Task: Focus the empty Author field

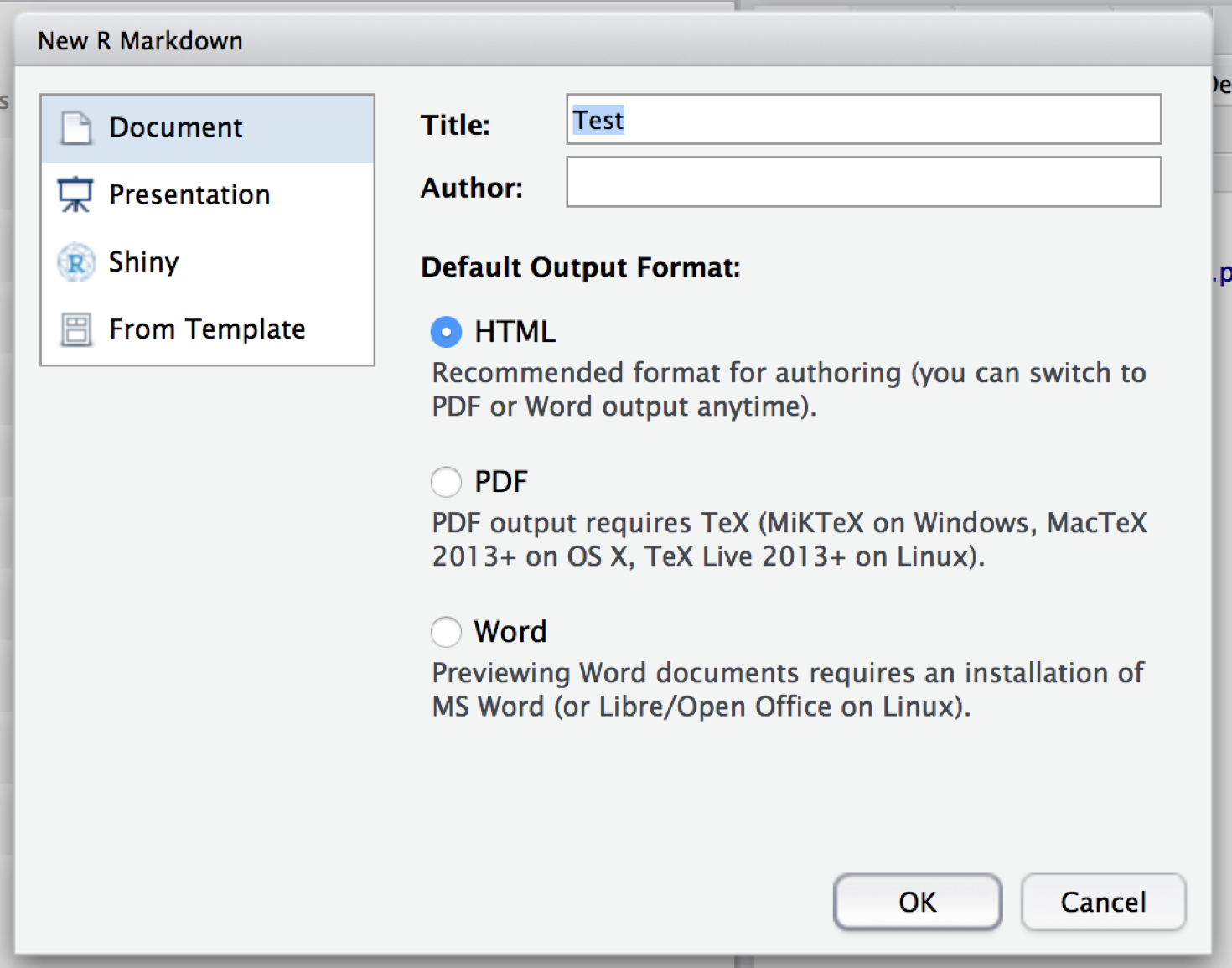Action: click(863, 182)
